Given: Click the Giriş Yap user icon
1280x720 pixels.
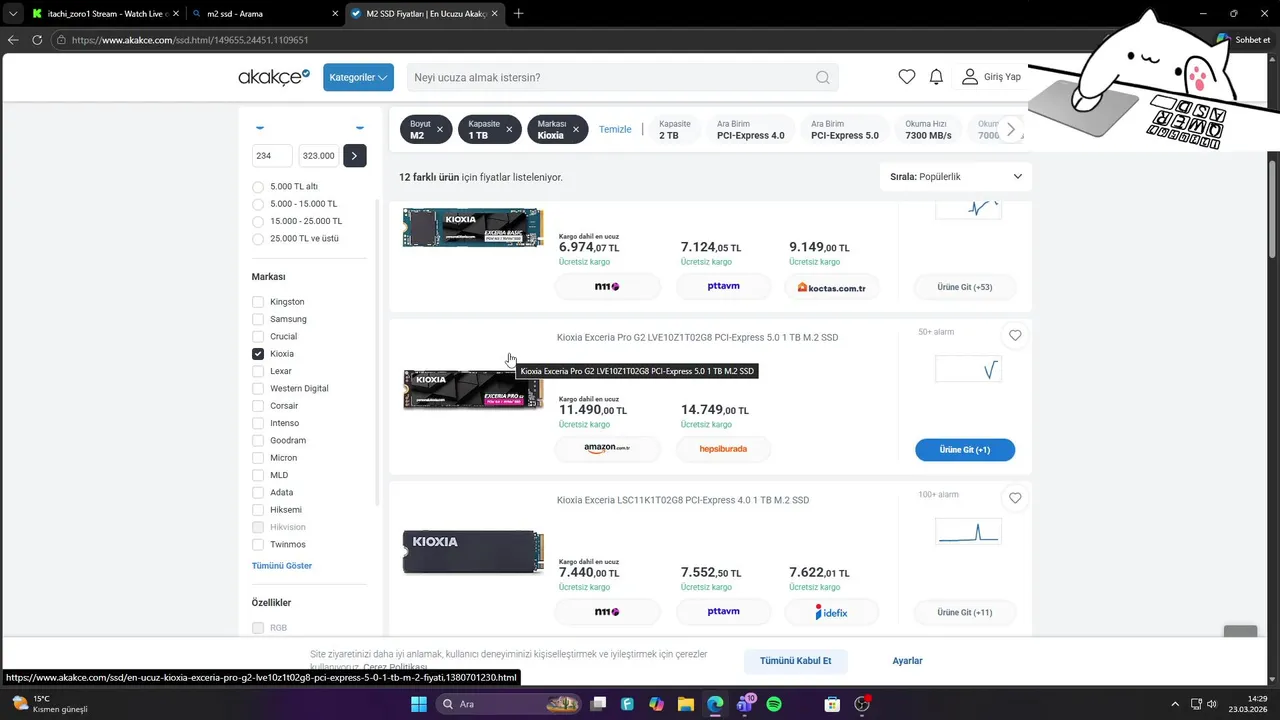Looking at the screenshot, I should tap(969, 77).
